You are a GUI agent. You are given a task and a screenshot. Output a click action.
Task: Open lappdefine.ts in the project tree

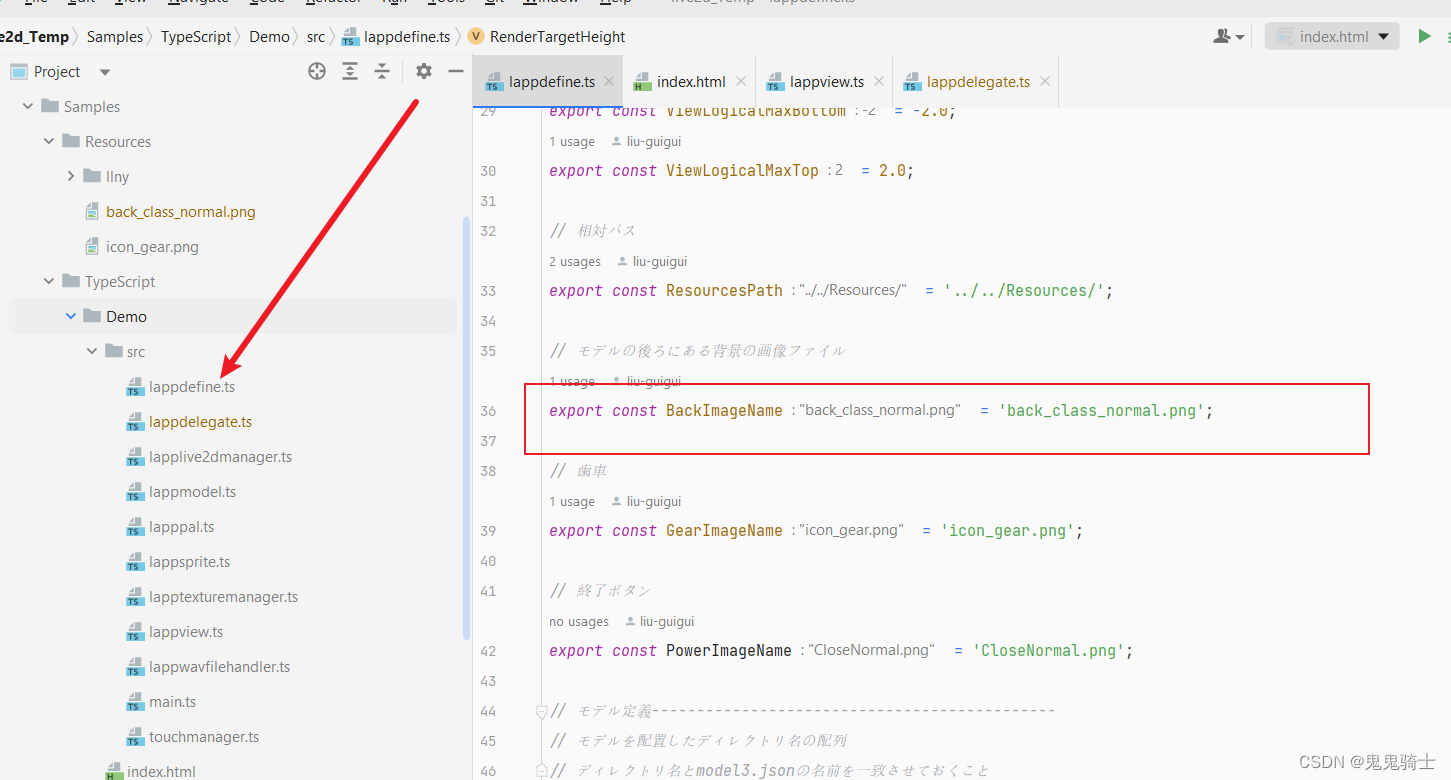click(x=192, y=387)
